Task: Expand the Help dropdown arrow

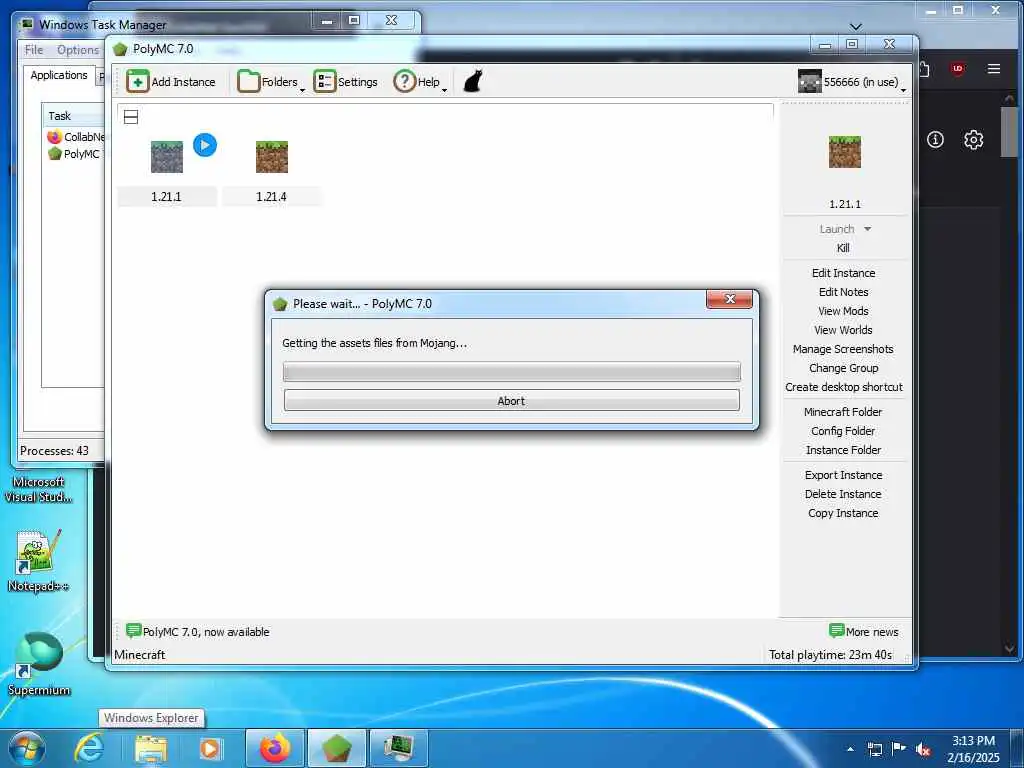Action: [444, 89]
